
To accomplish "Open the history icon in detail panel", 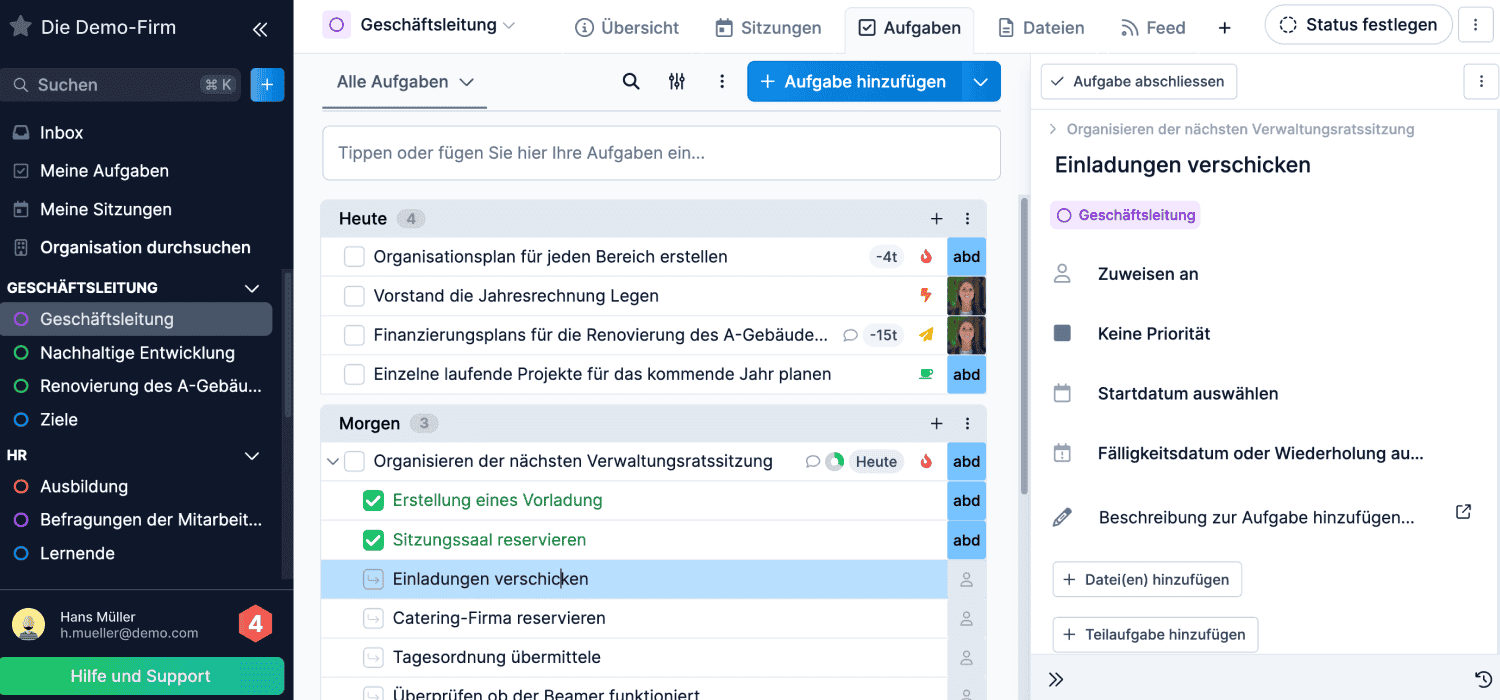I will [x=1483, y=679].
